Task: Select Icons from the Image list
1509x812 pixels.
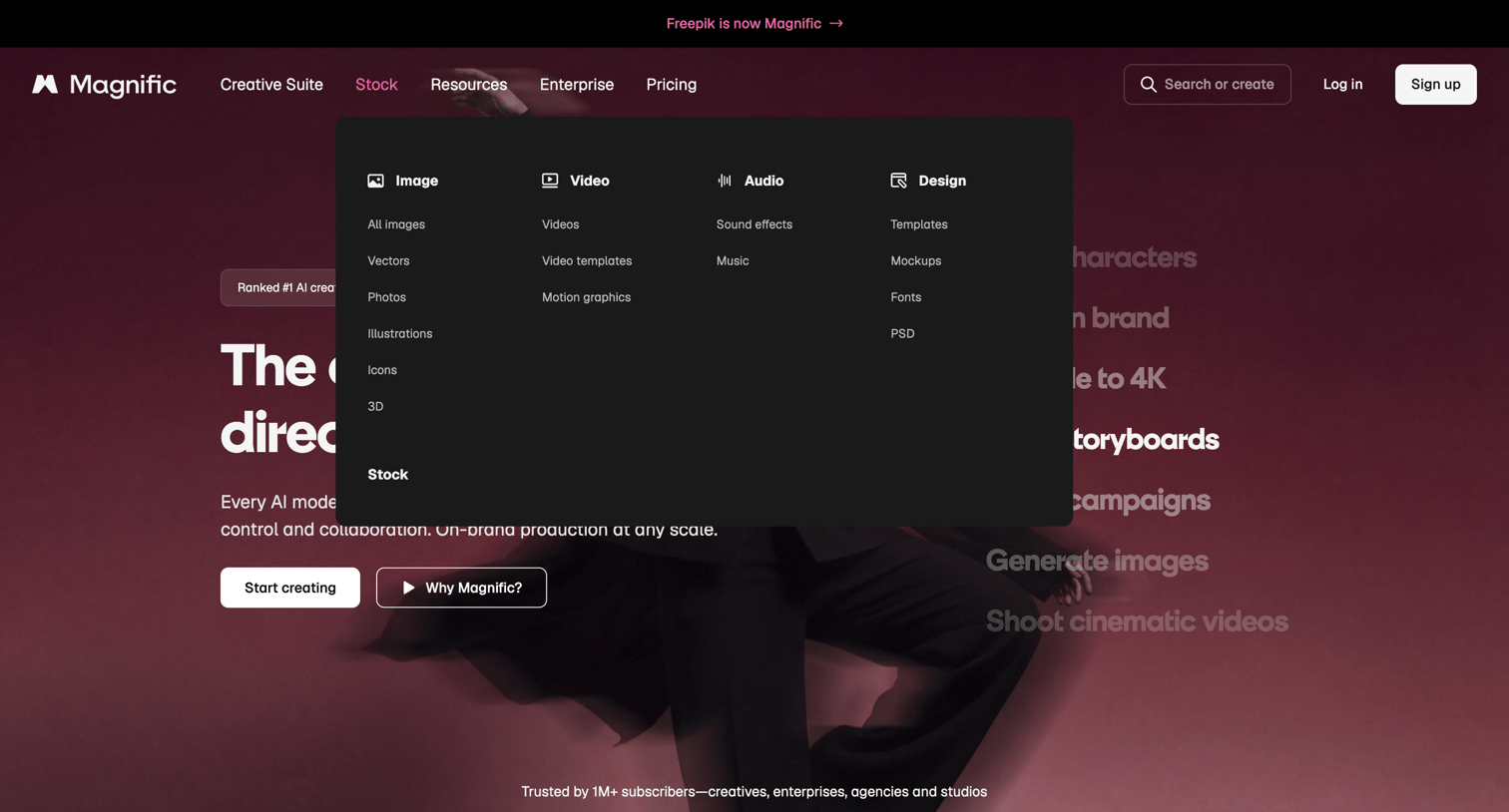Action: click(382, 370)
